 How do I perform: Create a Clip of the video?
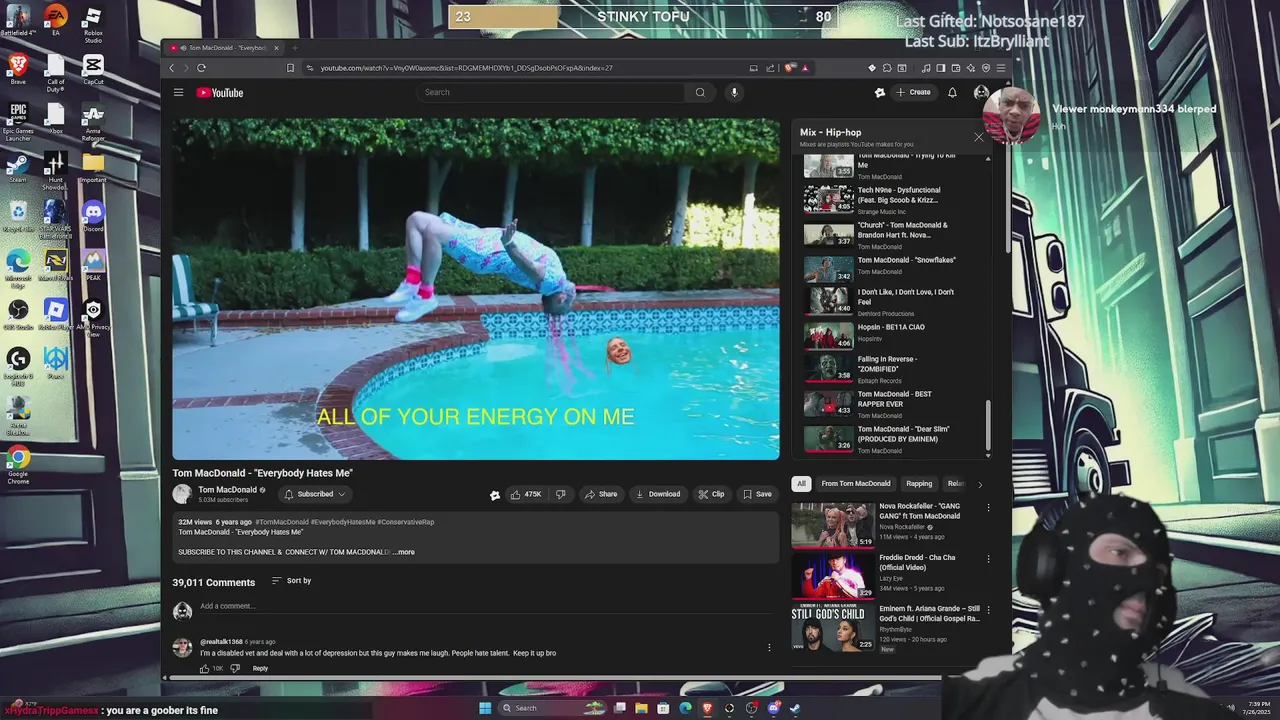711,494
